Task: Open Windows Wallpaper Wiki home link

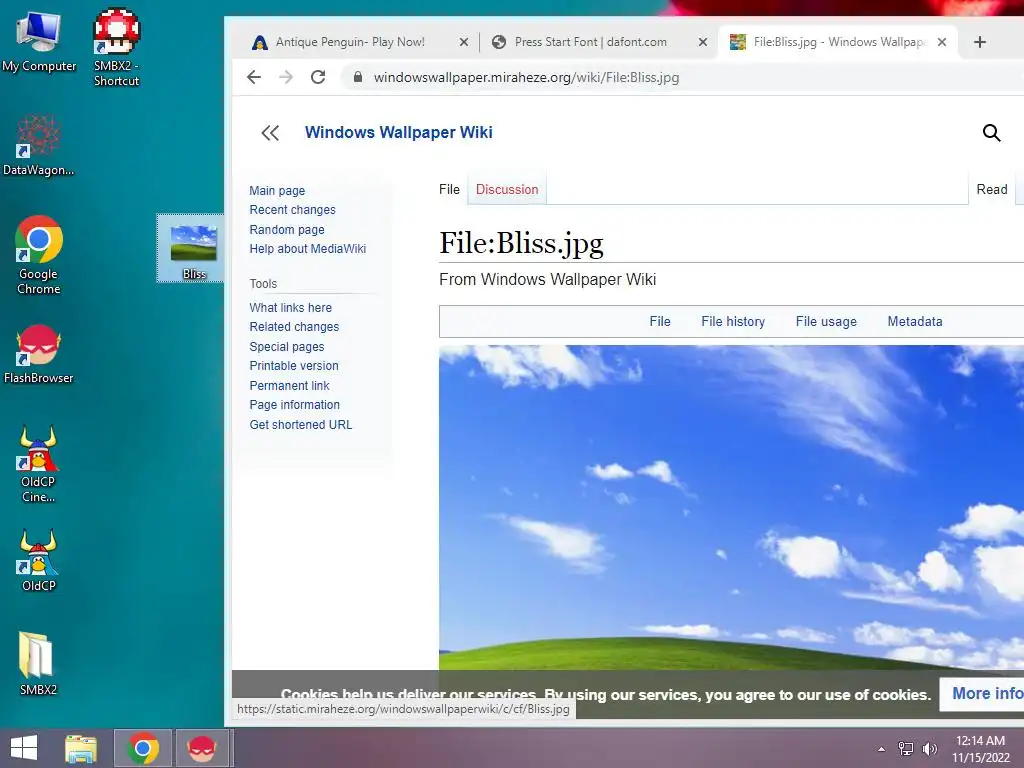Action: (x=398, y=132)
